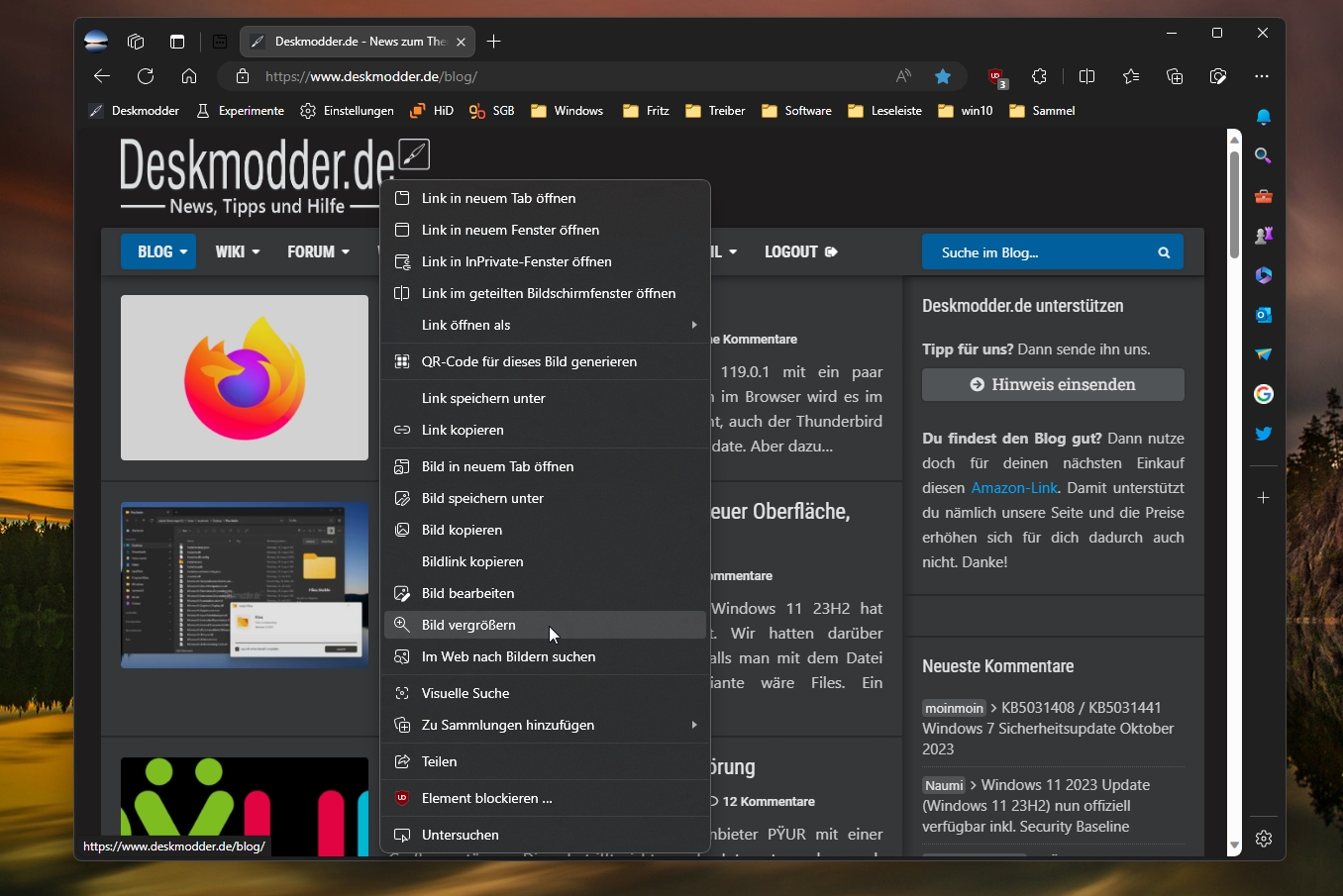The width and height of the screenshot is (1343, 896).
Task: Add a sidebar app with plus icon
Action: pyautogui.click(x=1264, y=498)
